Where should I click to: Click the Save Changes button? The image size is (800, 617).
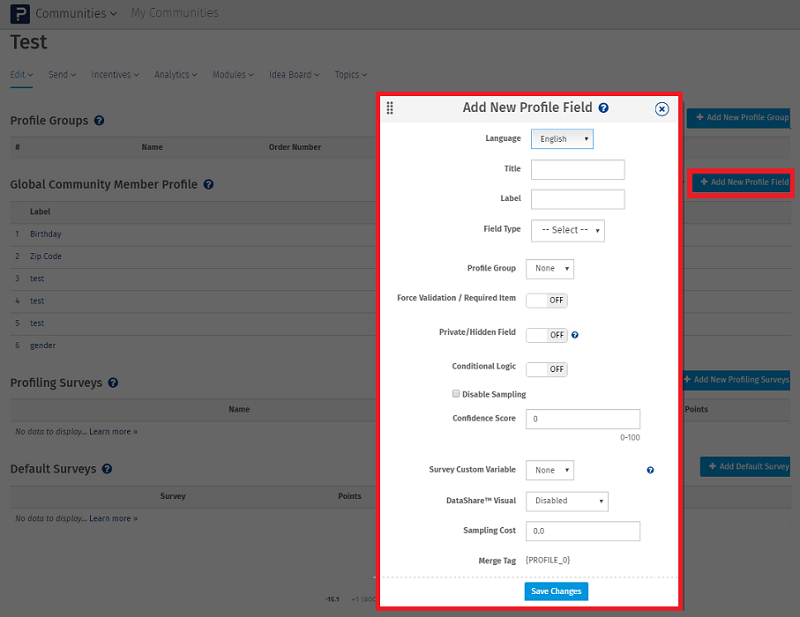coord(556,591)
